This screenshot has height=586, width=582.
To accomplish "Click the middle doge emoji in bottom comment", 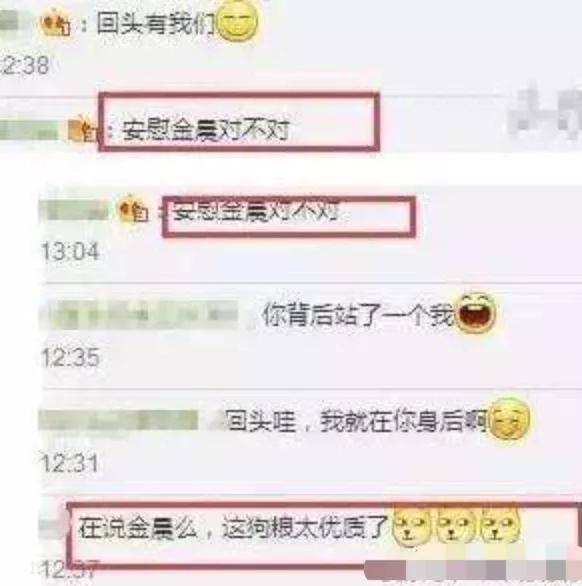I will point(455,525).
